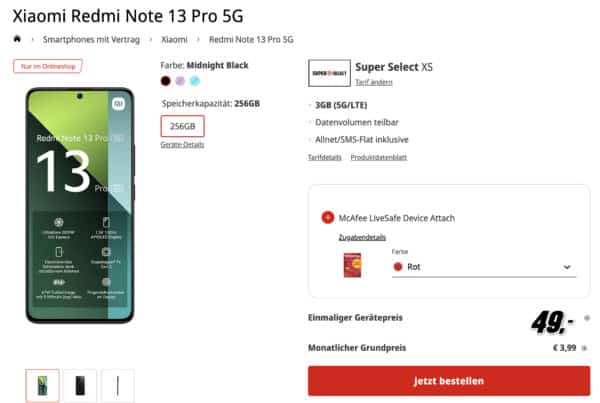Click Redmi Note 13 Pro 5G breadcrumb
The image size is (600, 403).
click(x=251, y=39)
